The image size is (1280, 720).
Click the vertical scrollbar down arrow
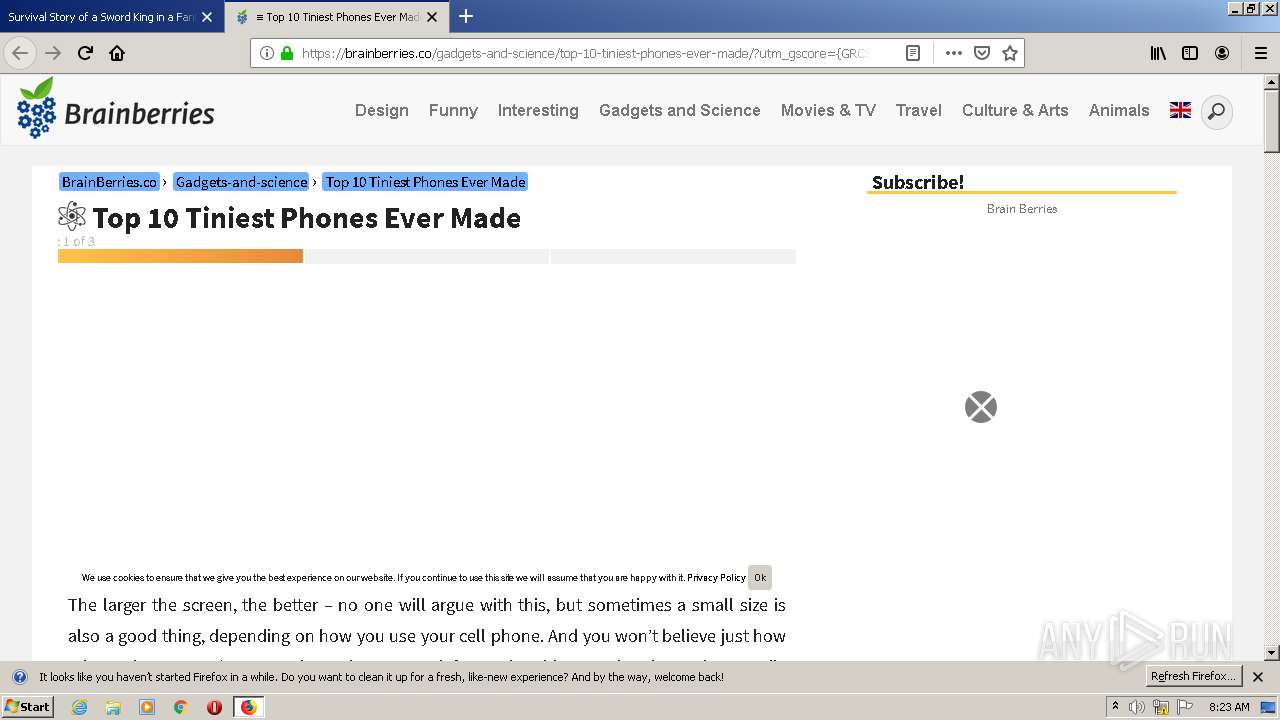1272,653
